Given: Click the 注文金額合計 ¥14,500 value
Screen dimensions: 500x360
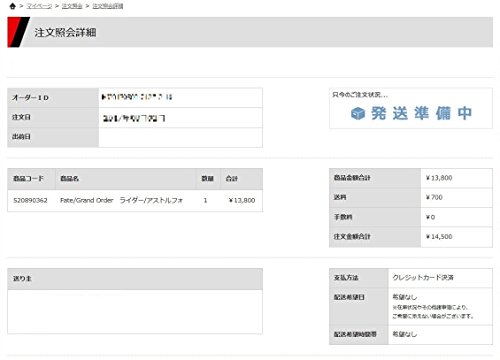Looking at the screenshot, I should pos(439,237).
